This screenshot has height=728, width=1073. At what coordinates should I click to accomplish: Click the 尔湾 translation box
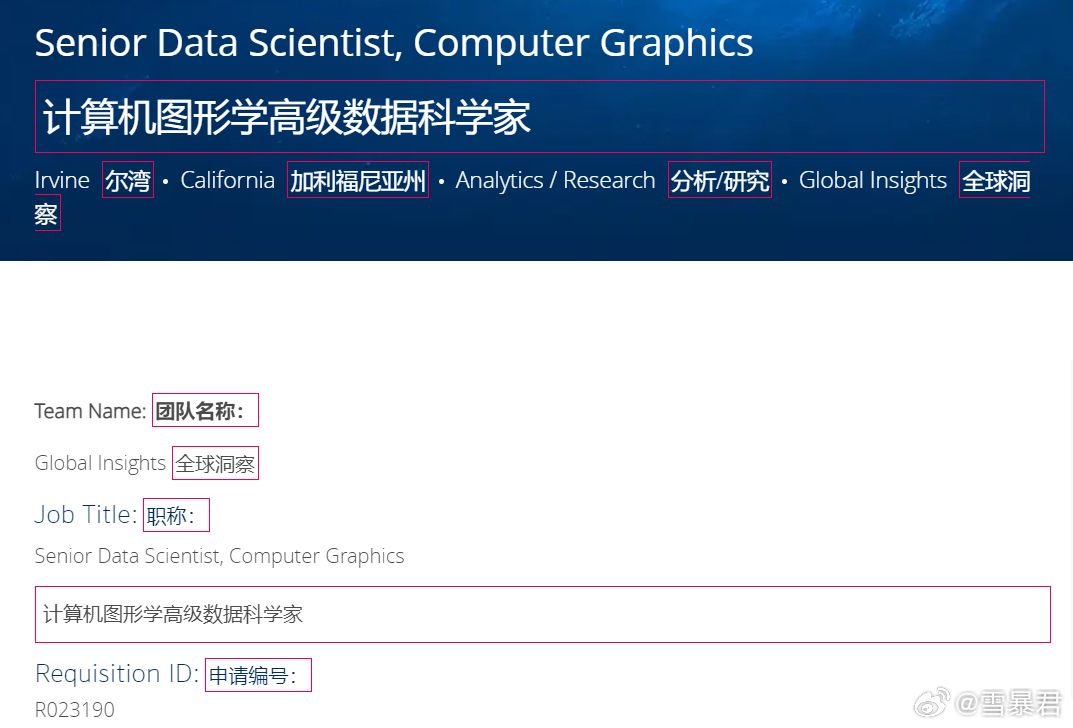pos(128,180)
